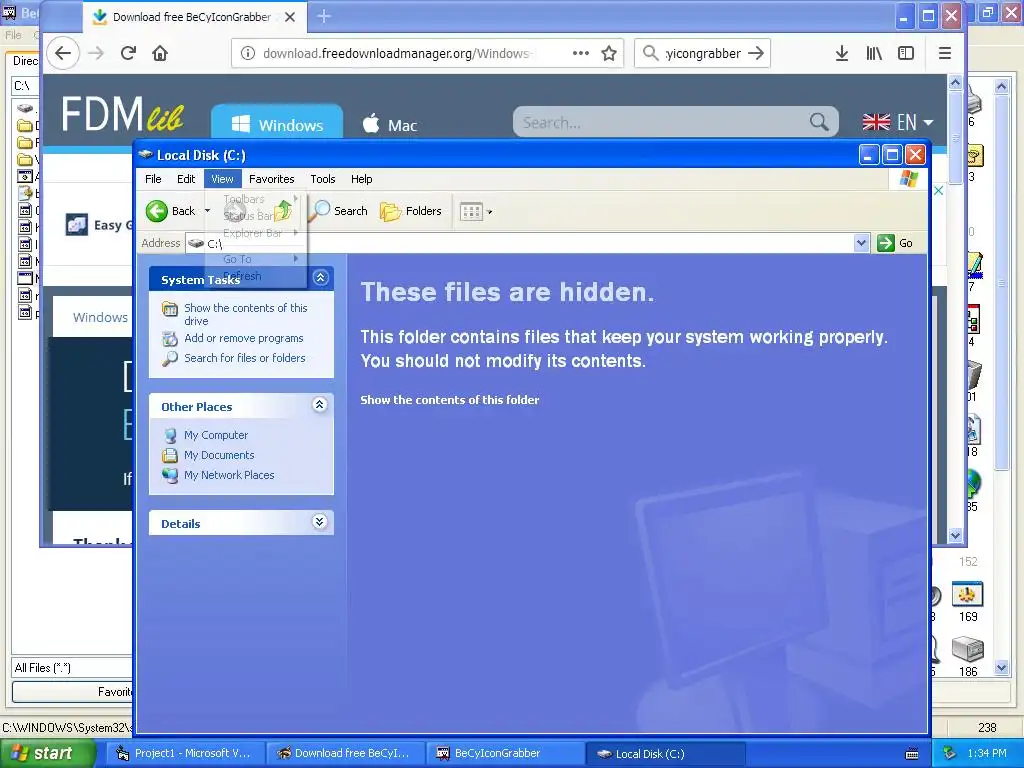Submit the Firefox search box arrow
Image resolution: width=1024 pixels, height=768 pixels.
tap(756, 53)
